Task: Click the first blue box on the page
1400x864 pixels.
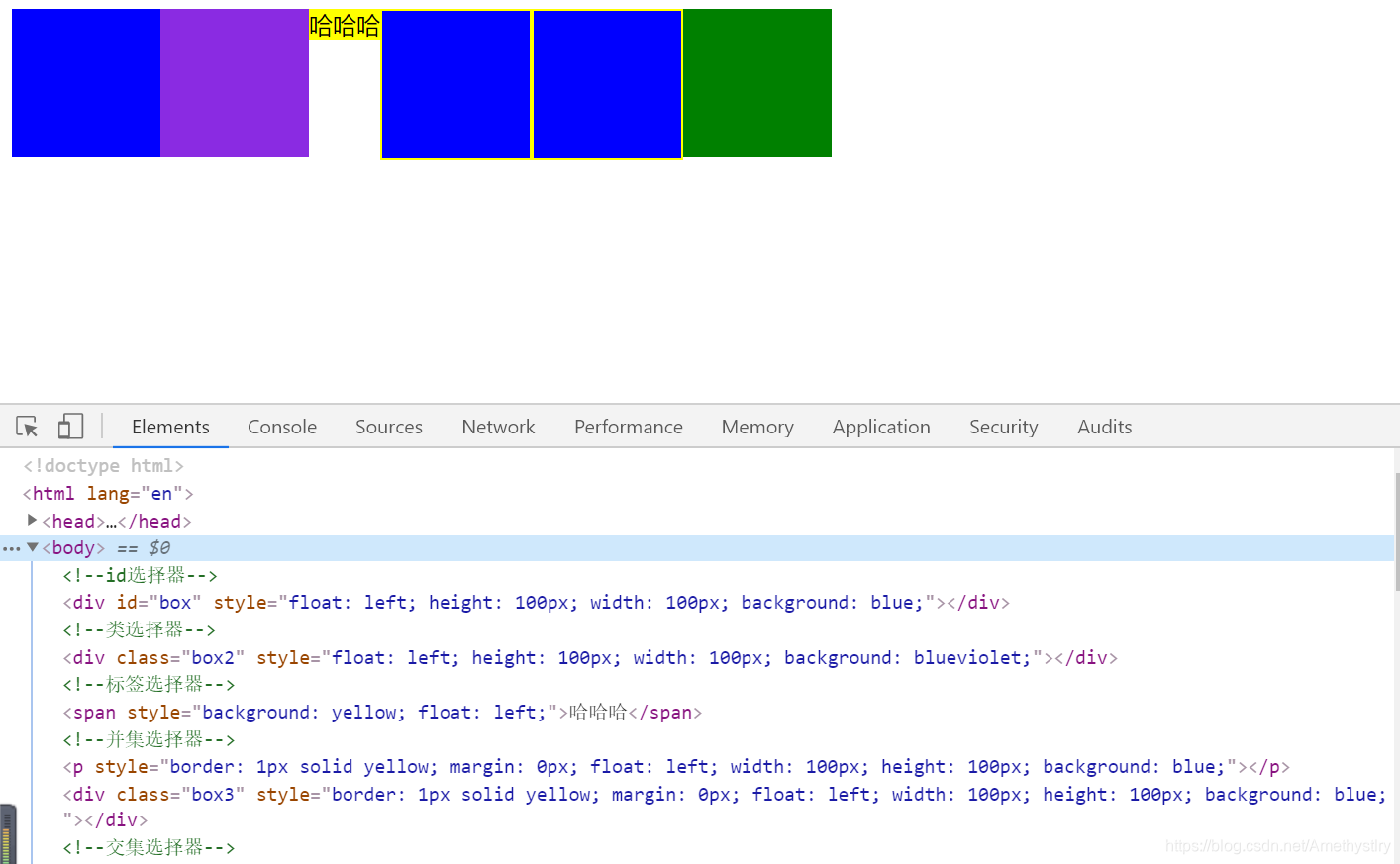Action: pyautogui.click(x=86, y=83)
